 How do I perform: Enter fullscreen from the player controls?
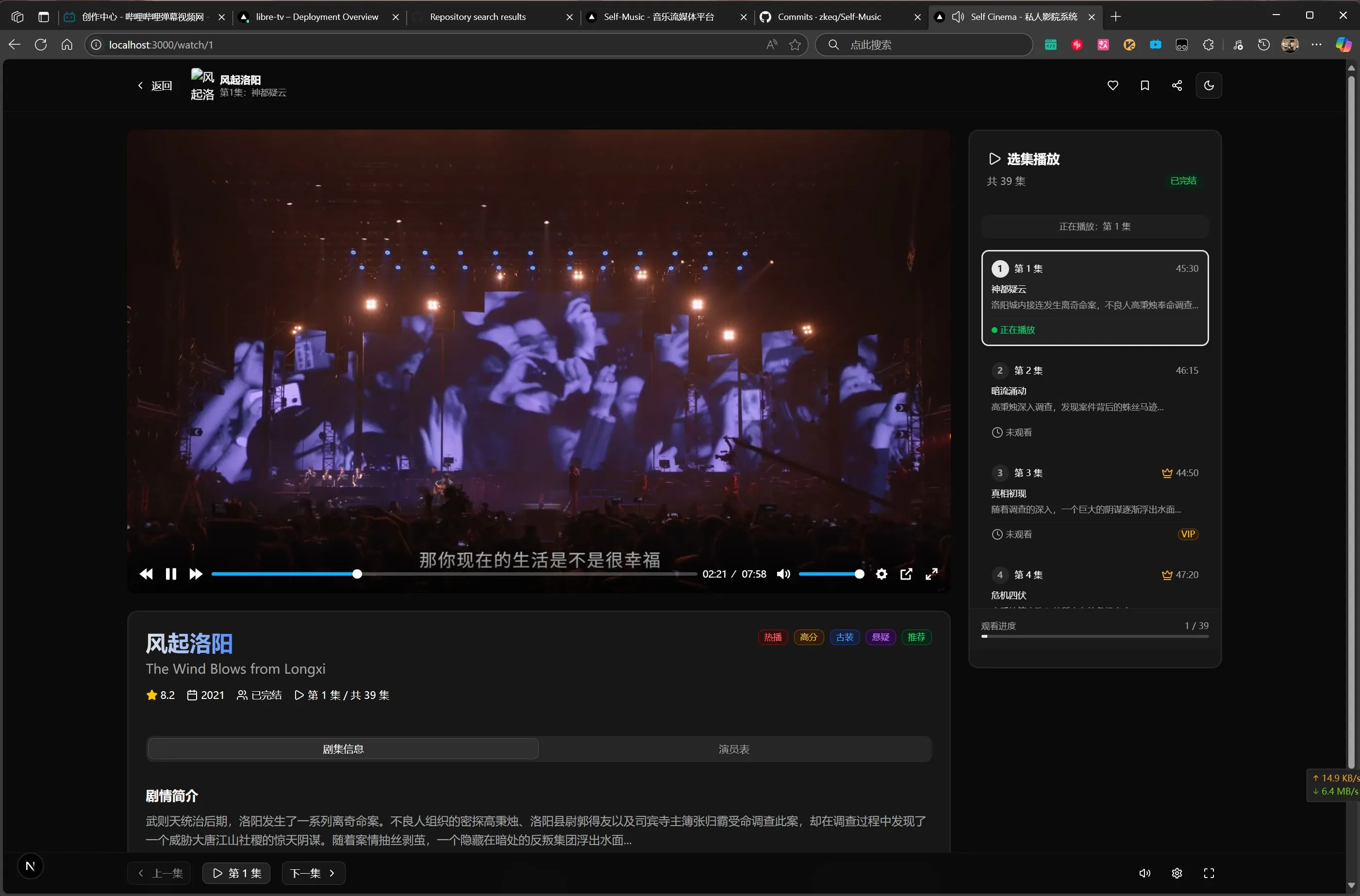click(x=931, y=574)
